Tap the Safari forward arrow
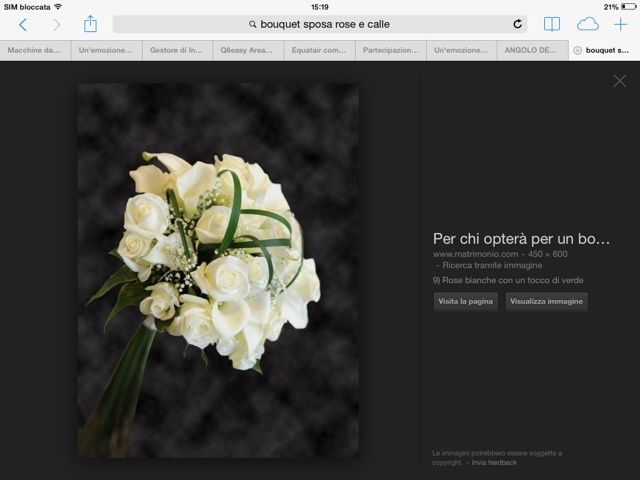 click(x=56, y=24)
